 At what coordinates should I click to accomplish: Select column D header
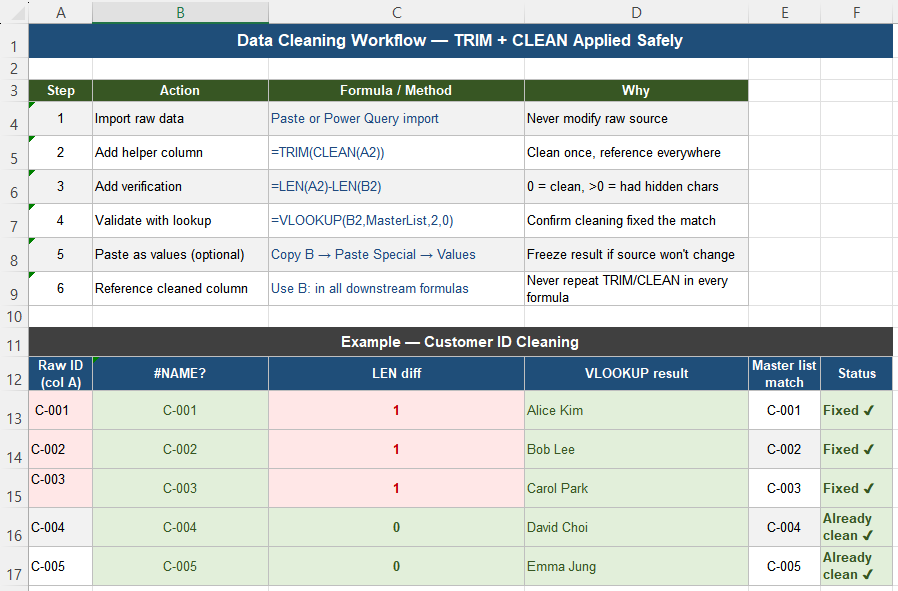(x=636, y=12)
